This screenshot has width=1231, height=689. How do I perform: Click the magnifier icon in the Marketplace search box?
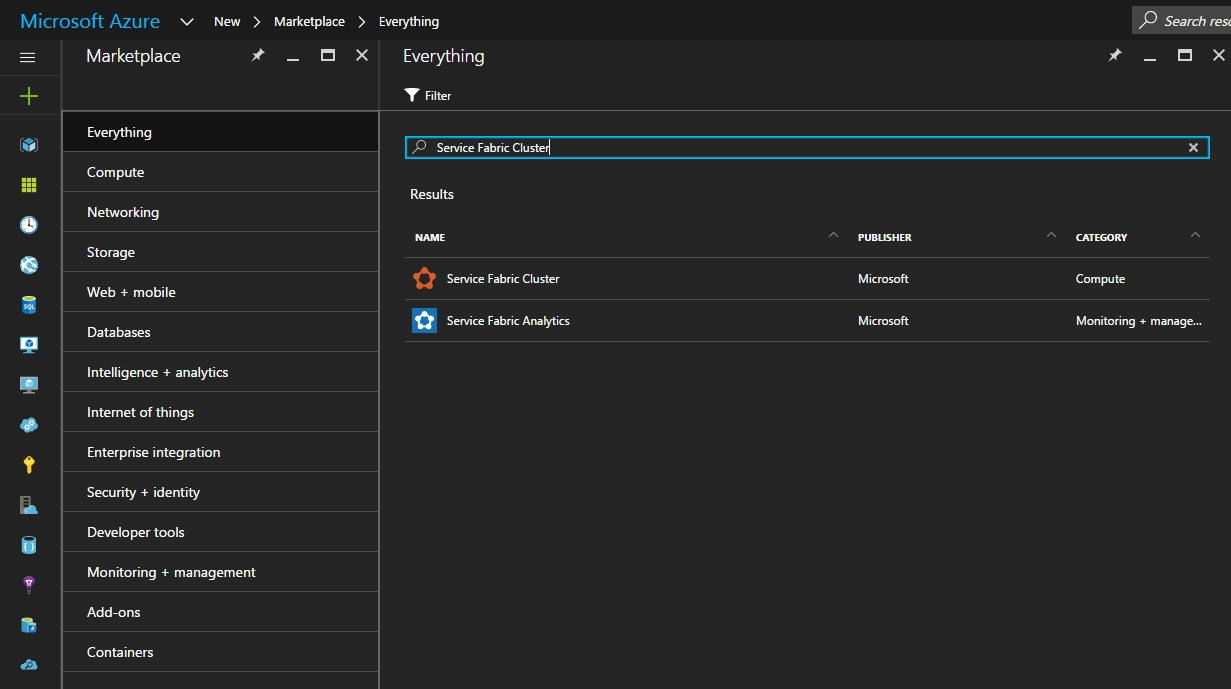[420, 147]
